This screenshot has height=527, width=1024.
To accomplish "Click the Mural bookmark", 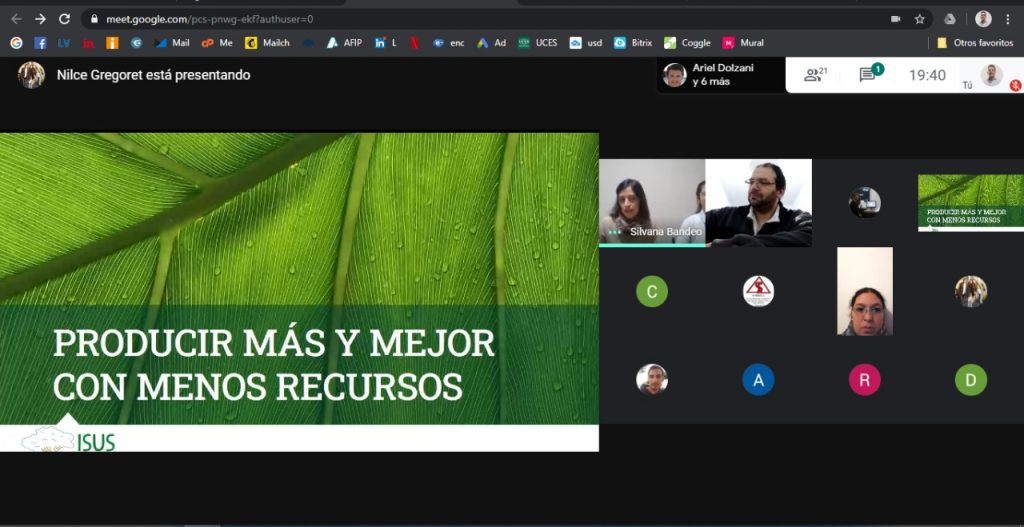I will (743, 43).
